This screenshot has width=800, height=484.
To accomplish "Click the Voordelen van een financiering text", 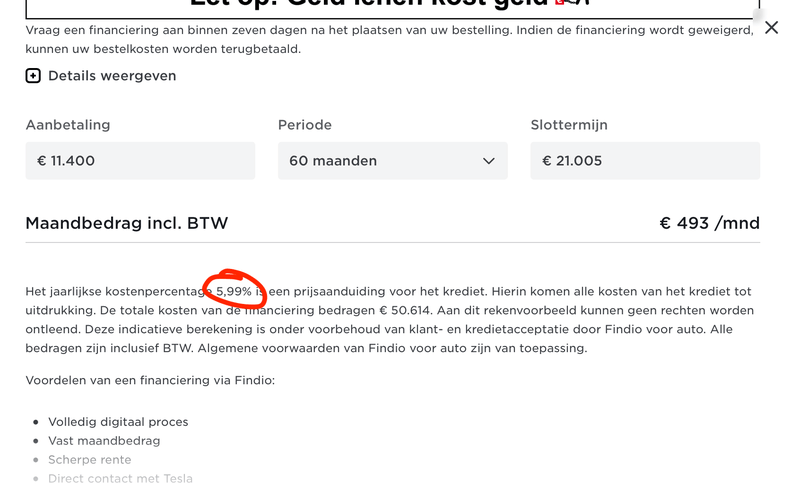I will tap(150, 380).
